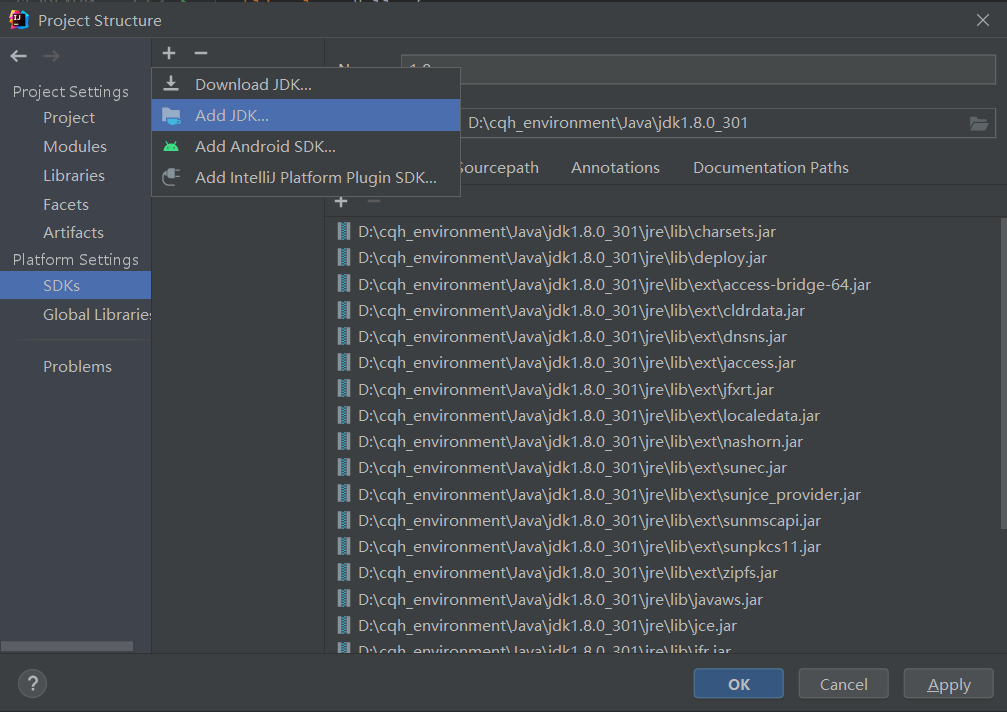Click jar icon of localedata.jar row
The height and width of the screenshot is (712, 1007).
coord(344,415)
